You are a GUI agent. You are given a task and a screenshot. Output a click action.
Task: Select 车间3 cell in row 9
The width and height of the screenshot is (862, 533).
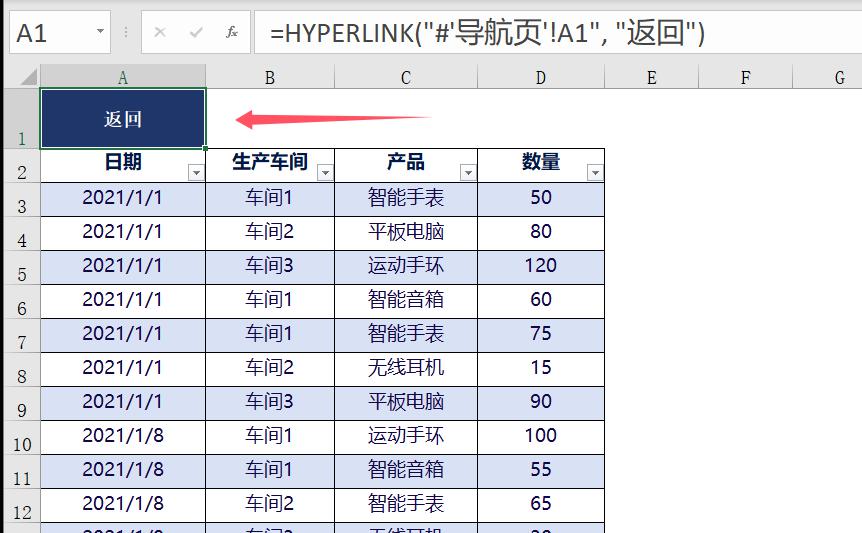click(270, 404)
